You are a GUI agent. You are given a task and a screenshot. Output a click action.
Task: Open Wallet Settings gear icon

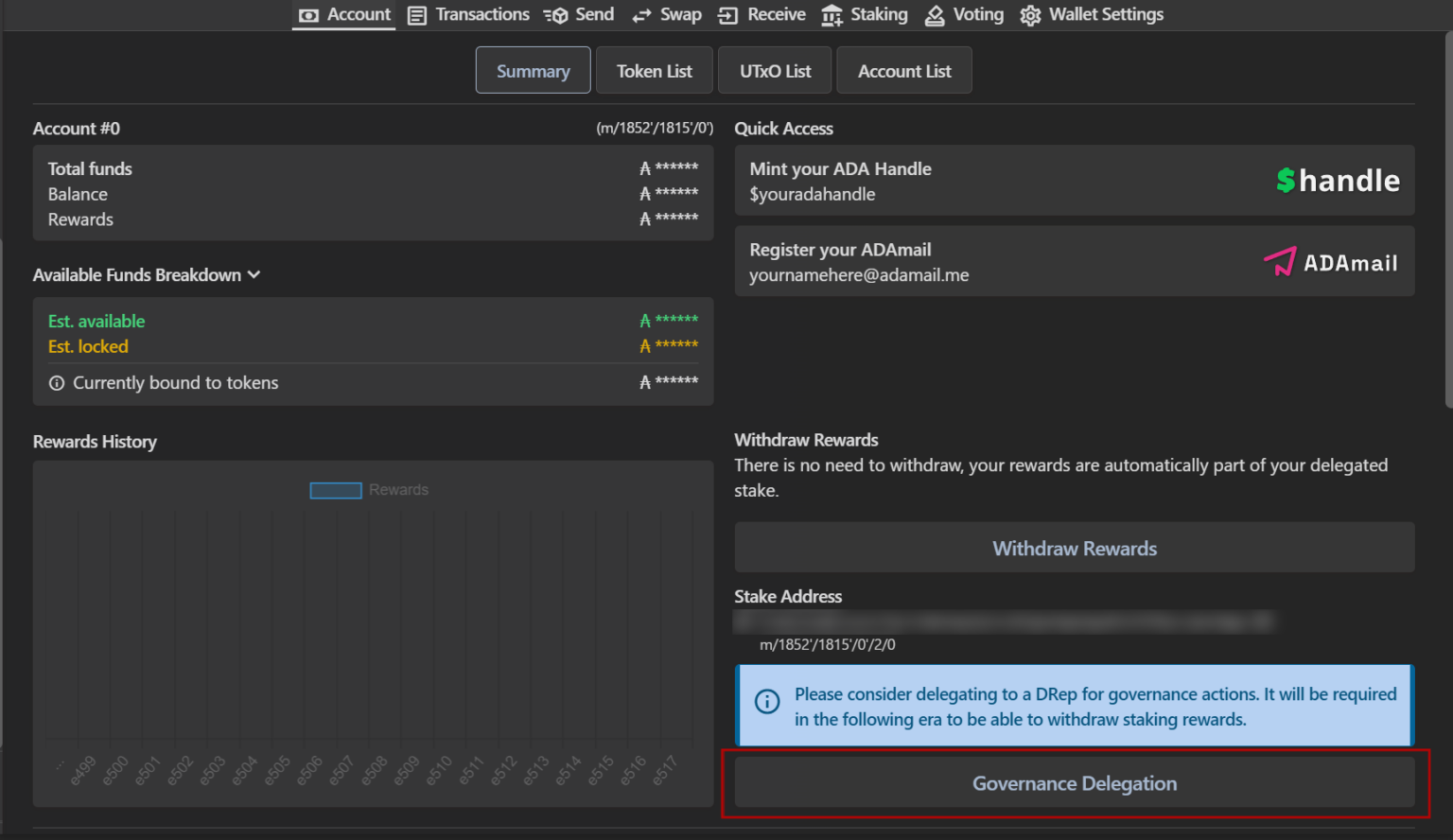(1030, 15)
